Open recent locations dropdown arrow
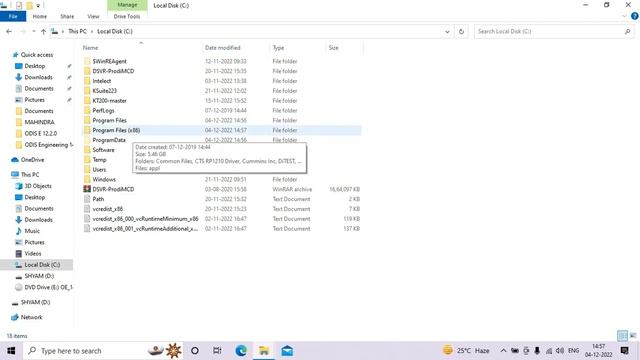This screenshot has width=640, height=360. [33, 31]
